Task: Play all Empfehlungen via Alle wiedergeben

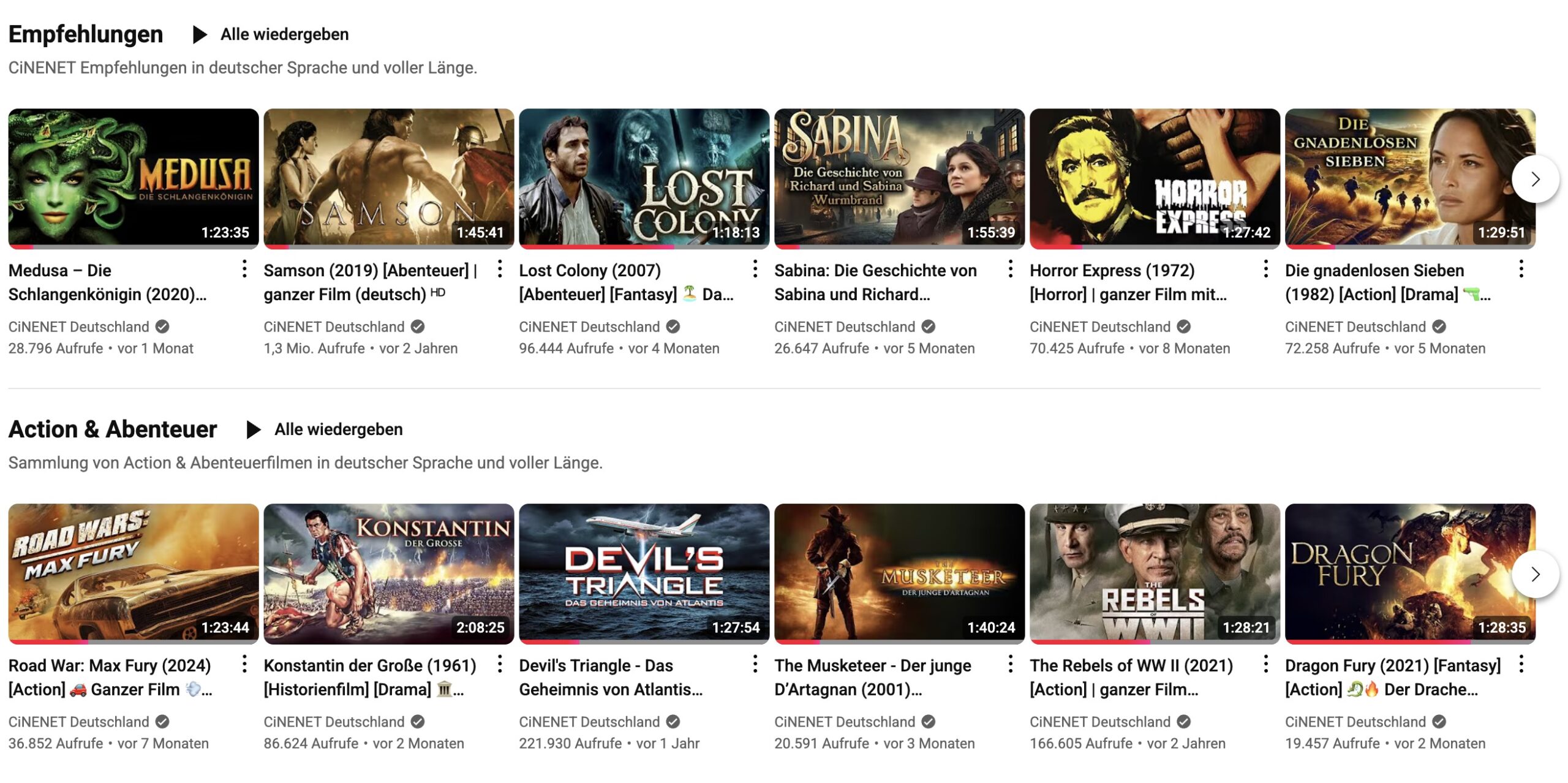Action: tap(285, 34)
